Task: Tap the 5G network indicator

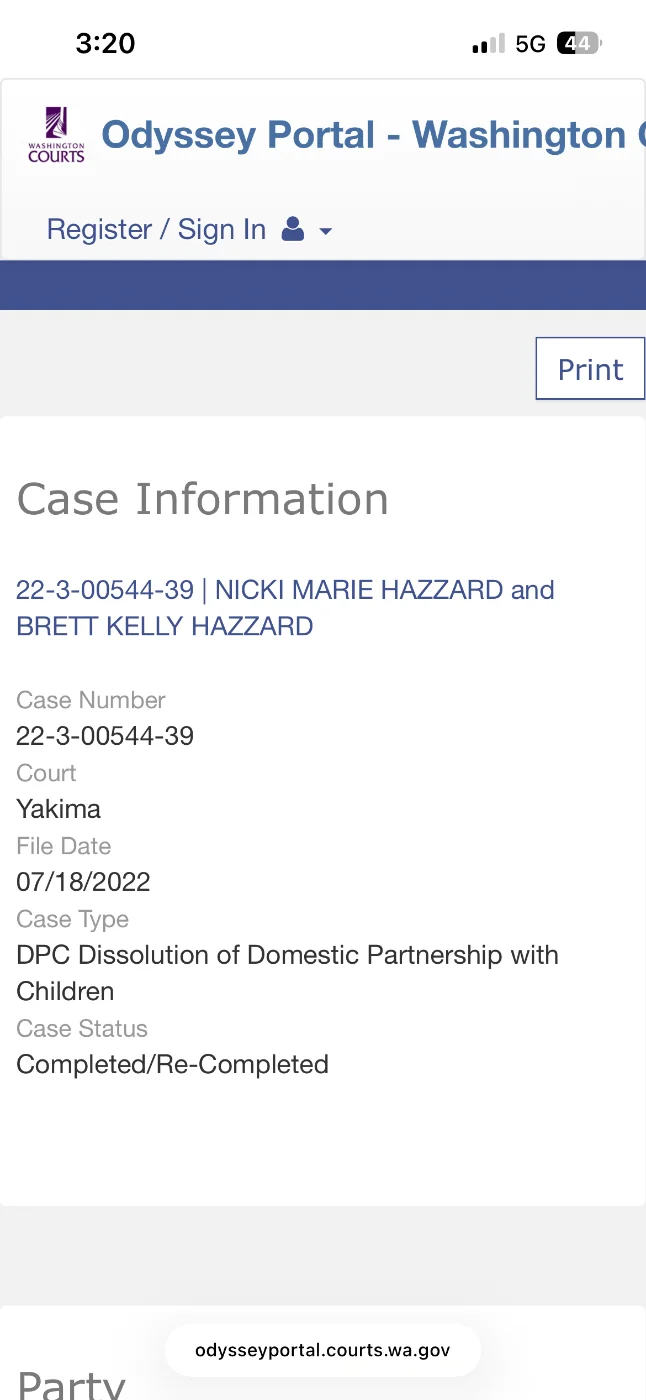Action: 530,44
